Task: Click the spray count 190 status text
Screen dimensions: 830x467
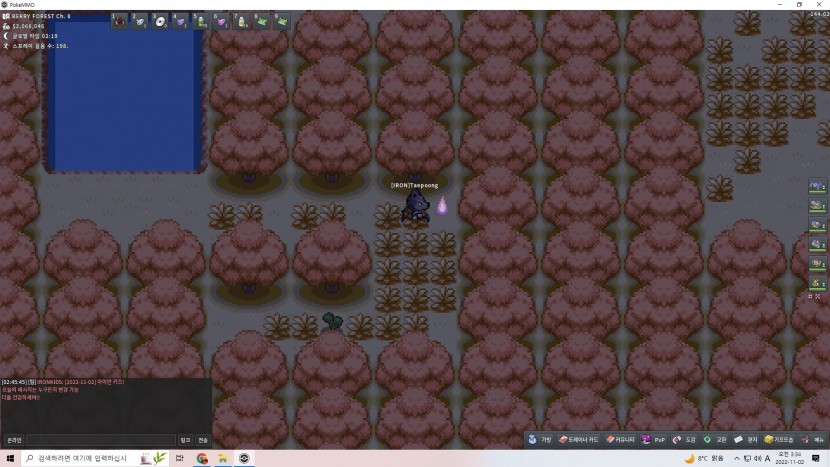Action: tap(40, 46)
